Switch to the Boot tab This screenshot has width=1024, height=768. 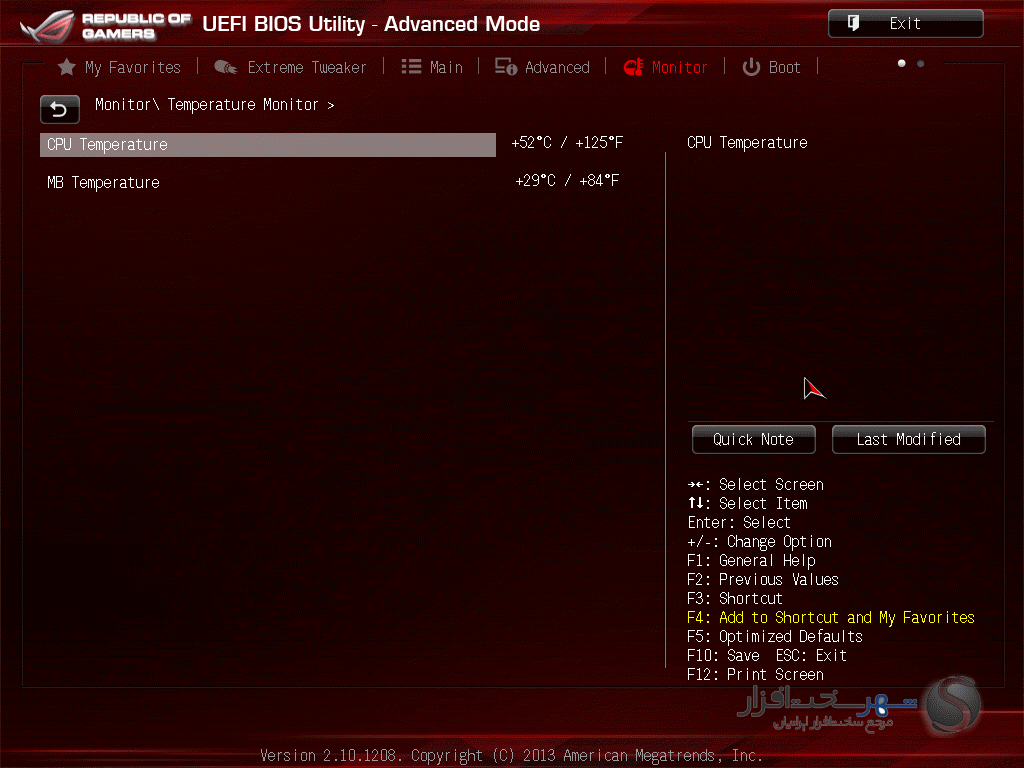pyautogui.click(x=784, y=67)
